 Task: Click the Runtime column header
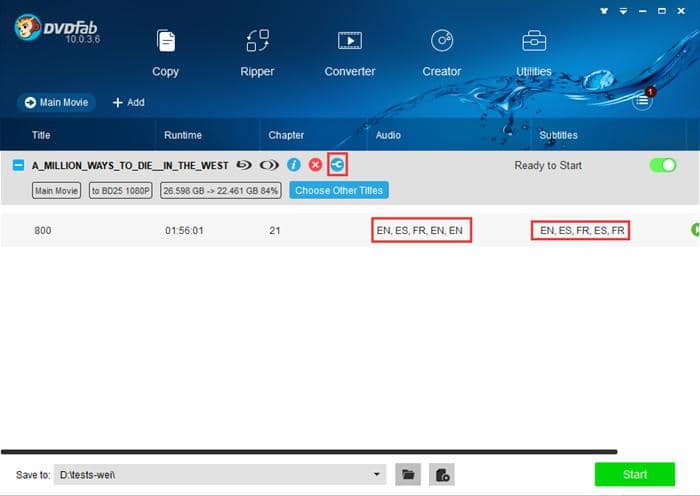click(x=183, y=135)
